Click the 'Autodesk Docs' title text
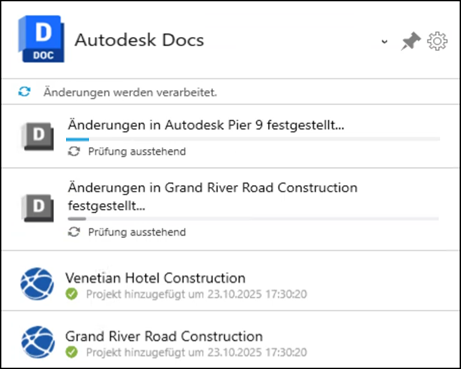The width and height of the screenshot is (461, 369). click(x=139, y=40)
